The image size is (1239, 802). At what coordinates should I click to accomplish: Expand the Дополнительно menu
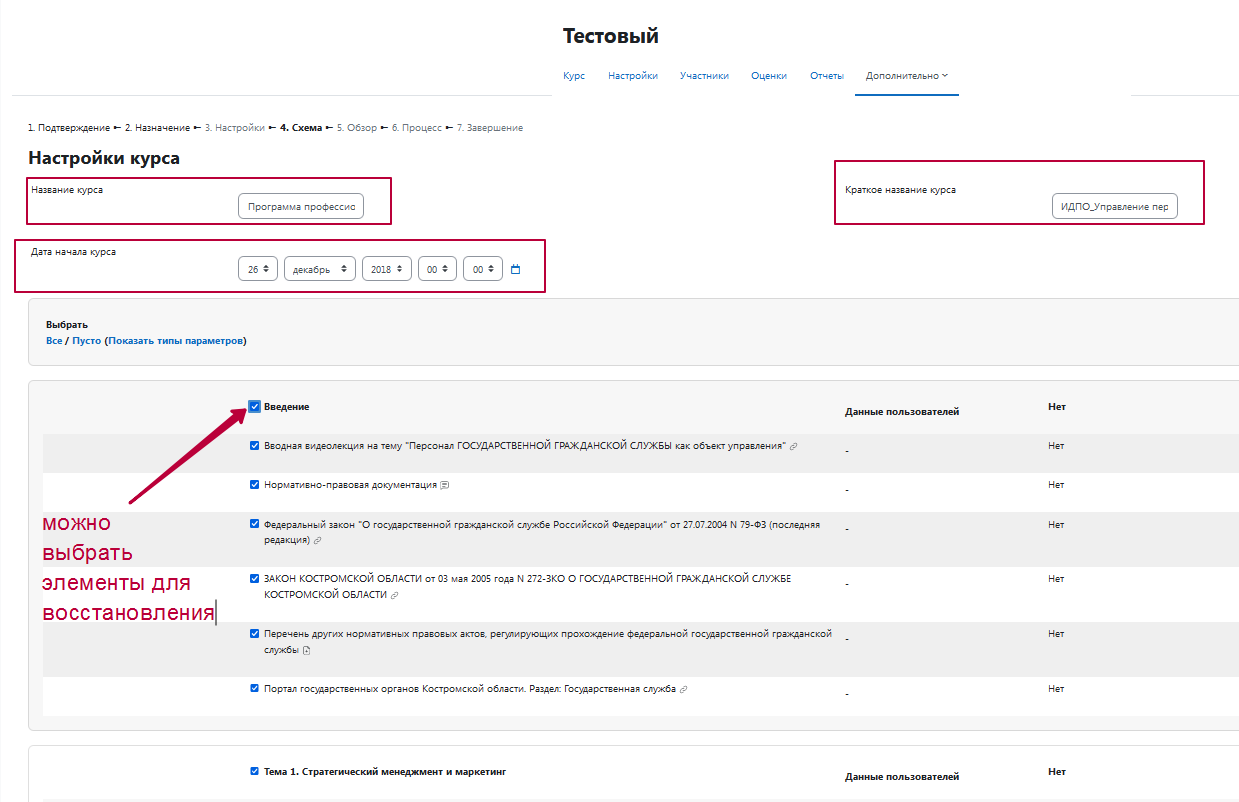tap(906, 76)
